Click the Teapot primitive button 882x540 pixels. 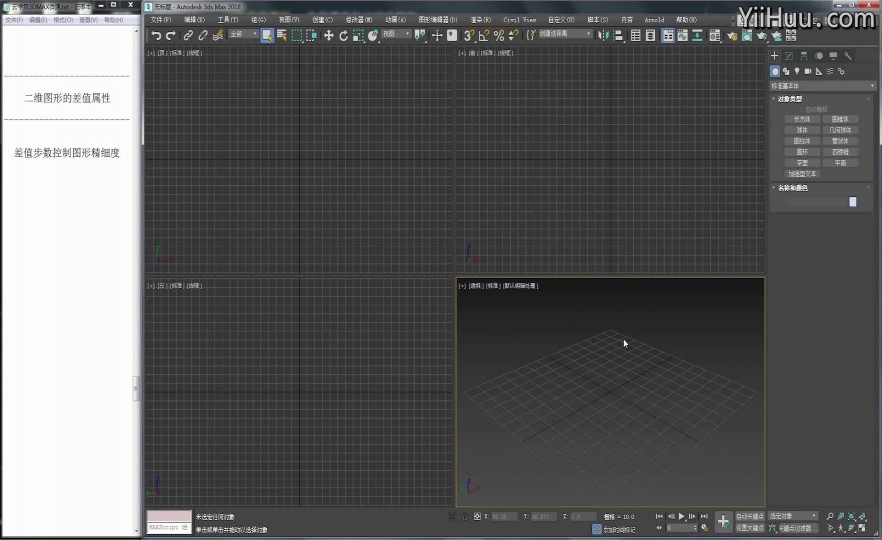coord(802,163)
